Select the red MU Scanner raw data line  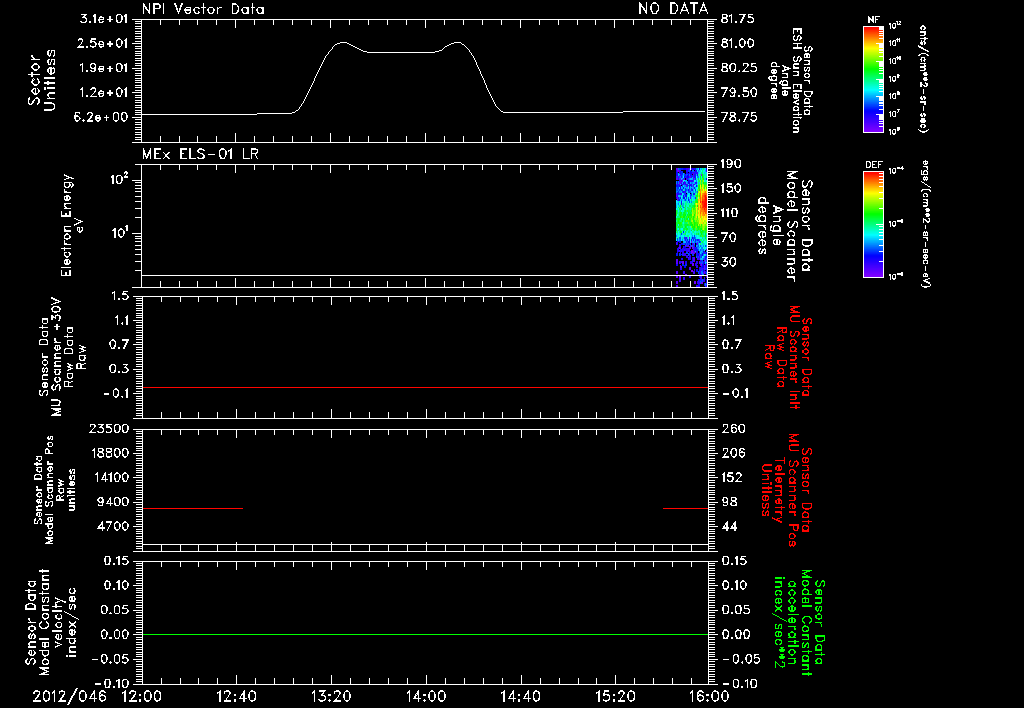tap(425, 387)
